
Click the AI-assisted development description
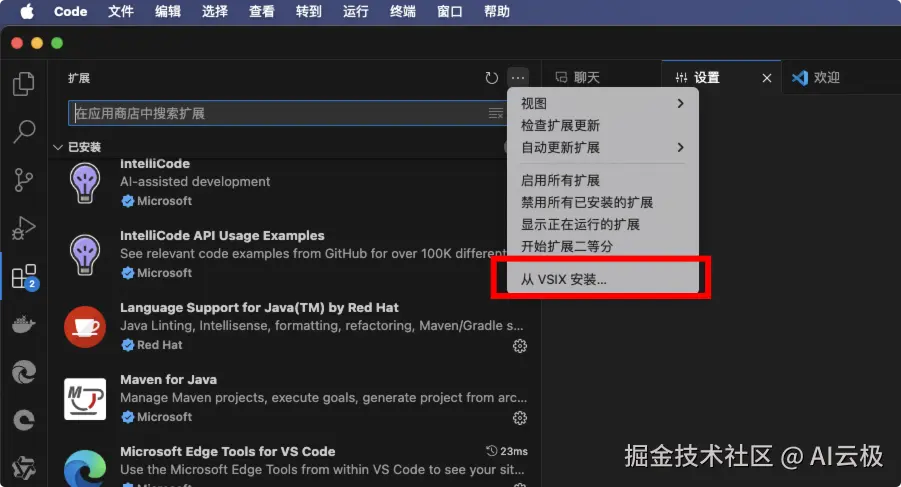[x=195, y=181]
